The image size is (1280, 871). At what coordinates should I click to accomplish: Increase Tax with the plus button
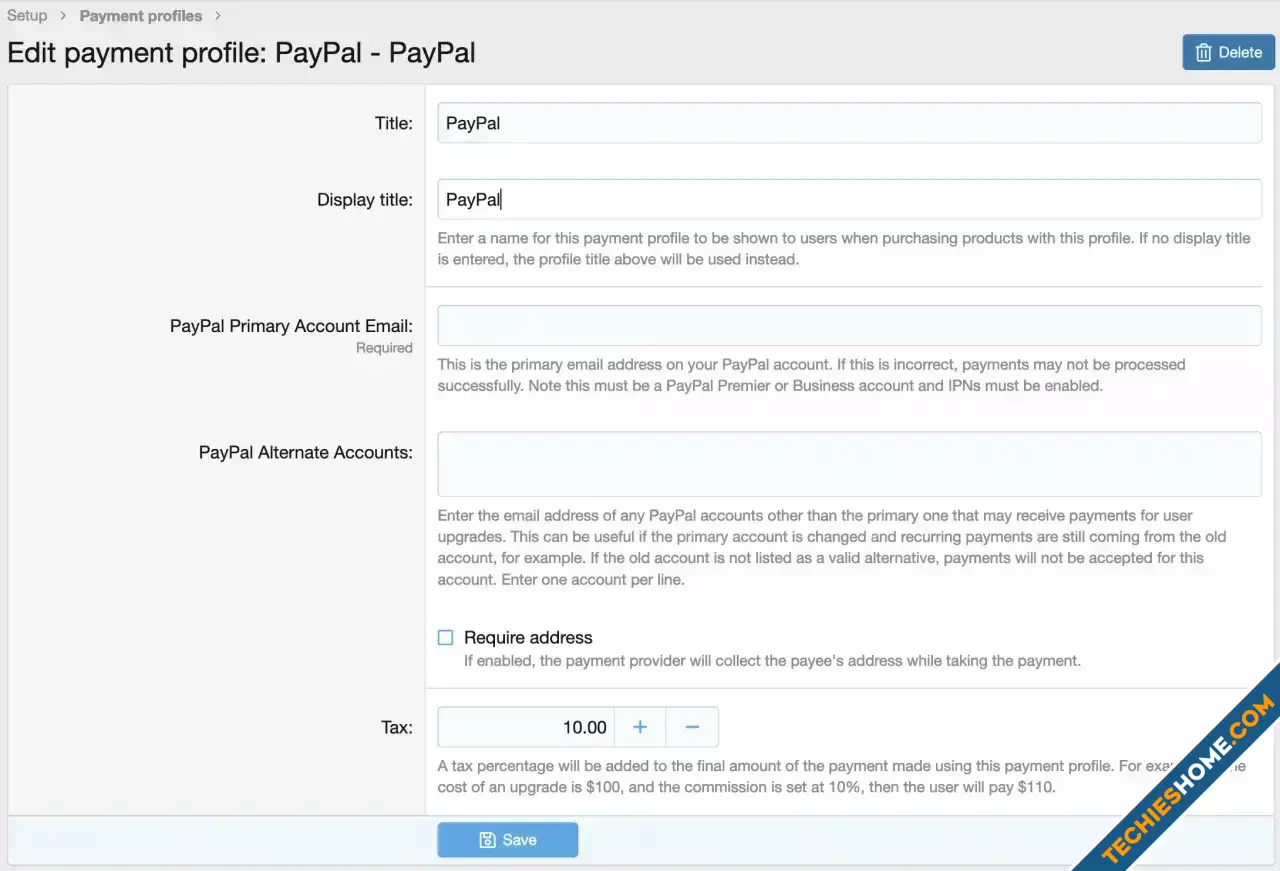point(640,727)
